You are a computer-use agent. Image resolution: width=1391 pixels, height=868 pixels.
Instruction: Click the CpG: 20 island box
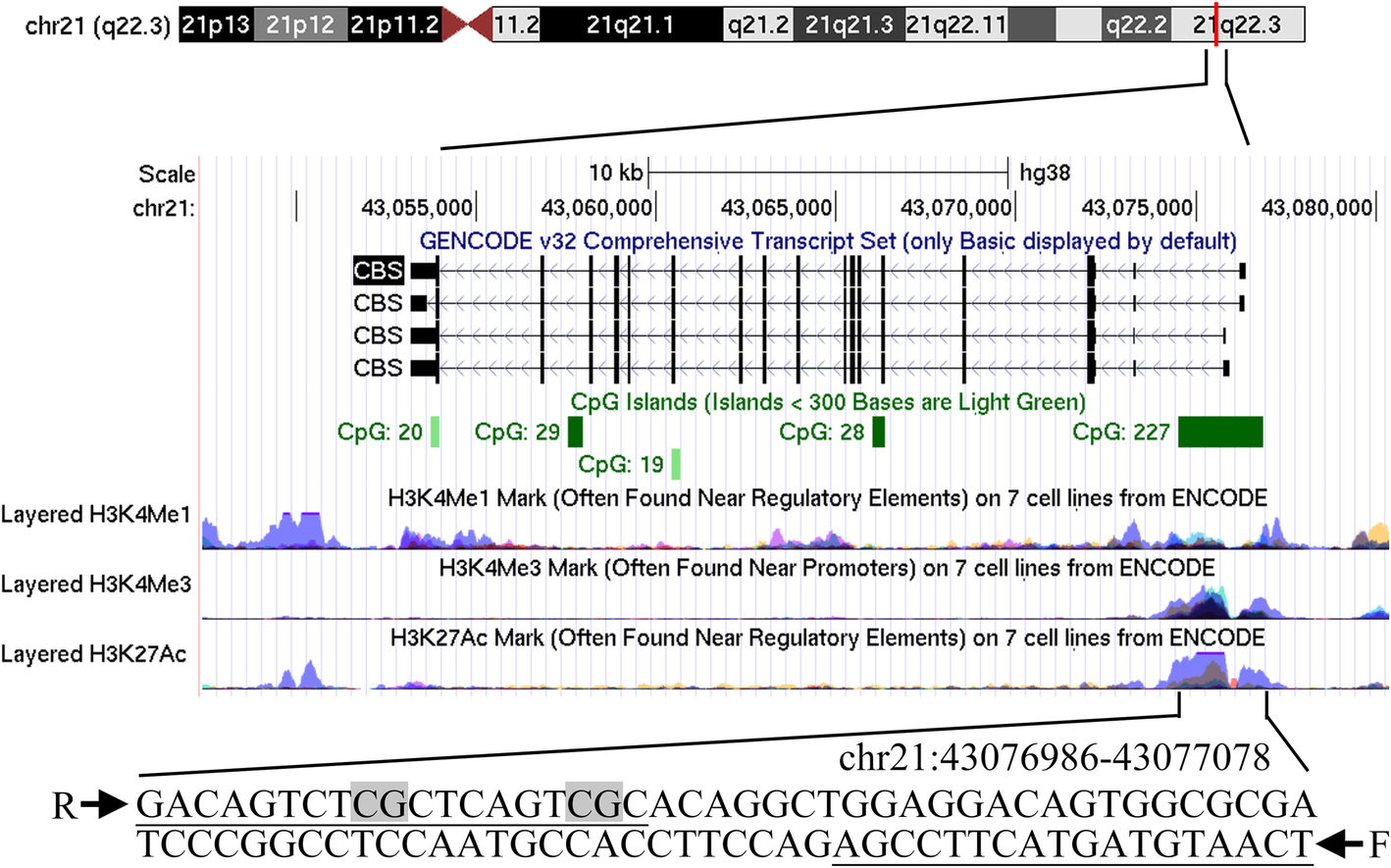pos(435,432)
